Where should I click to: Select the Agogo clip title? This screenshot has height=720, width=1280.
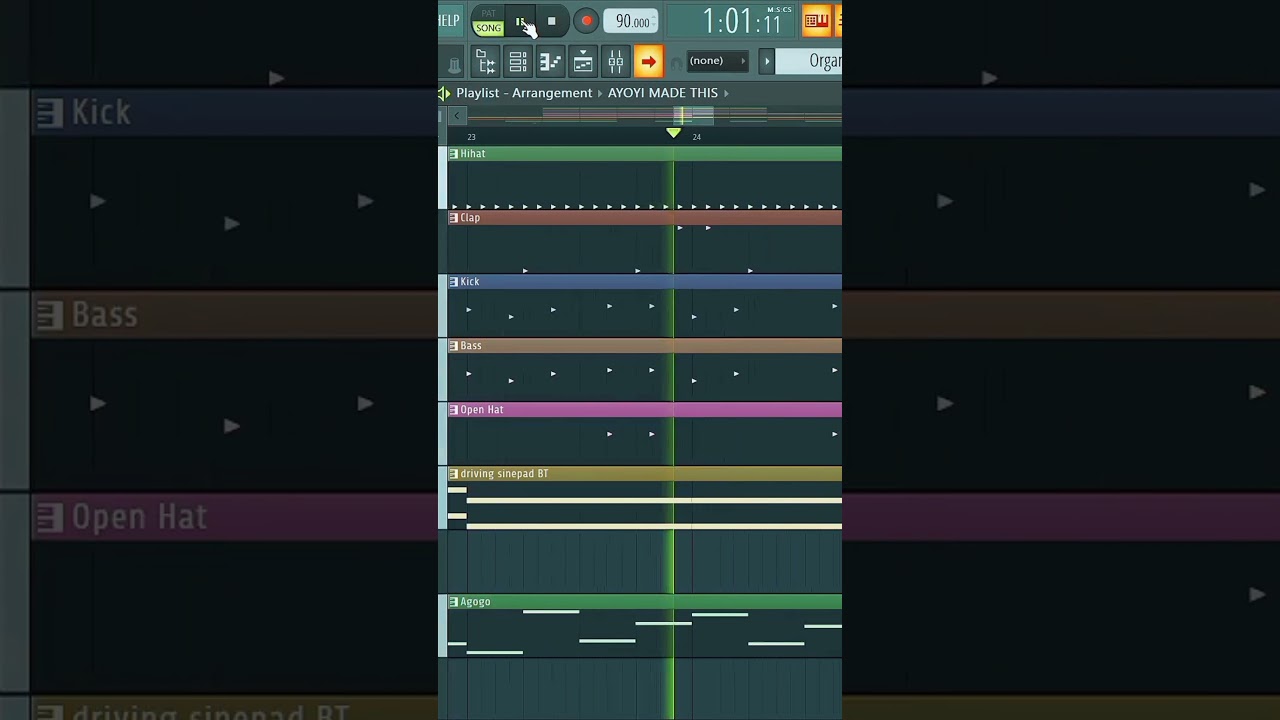click(x=475, y=602)
